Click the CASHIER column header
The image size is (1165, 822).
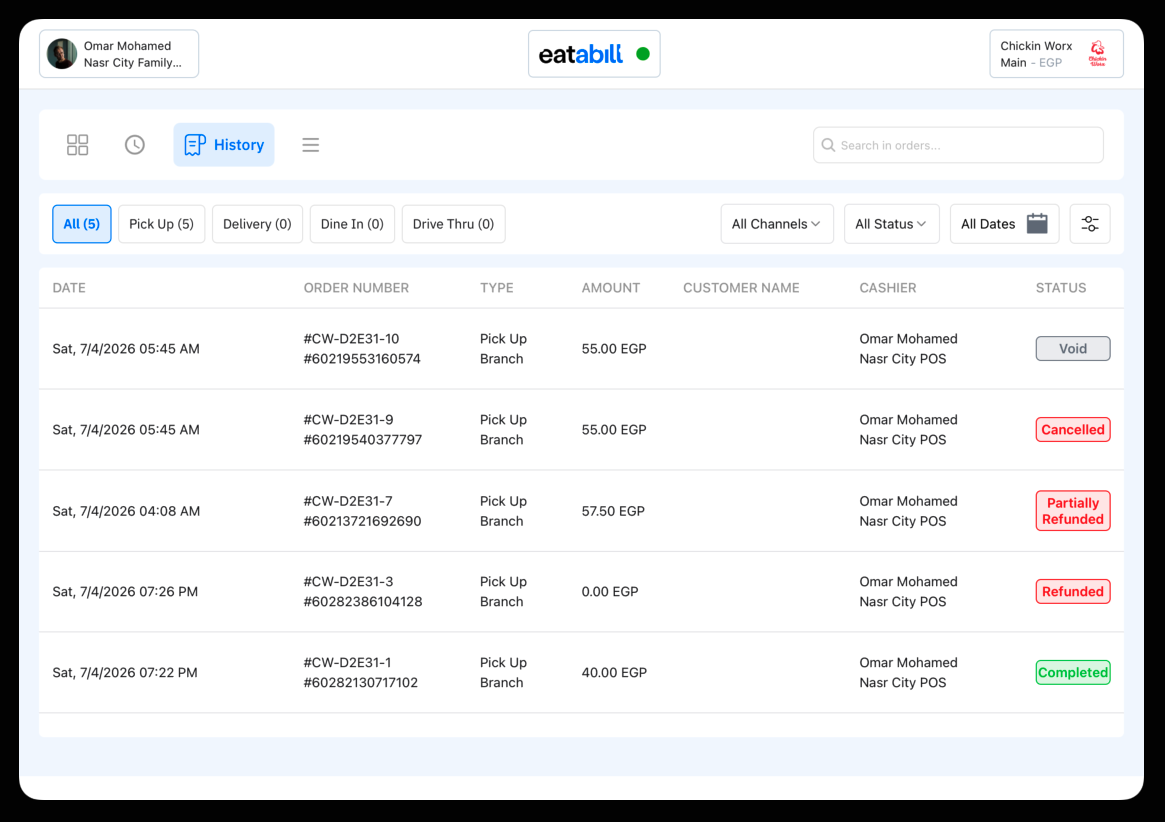(888, 288)
